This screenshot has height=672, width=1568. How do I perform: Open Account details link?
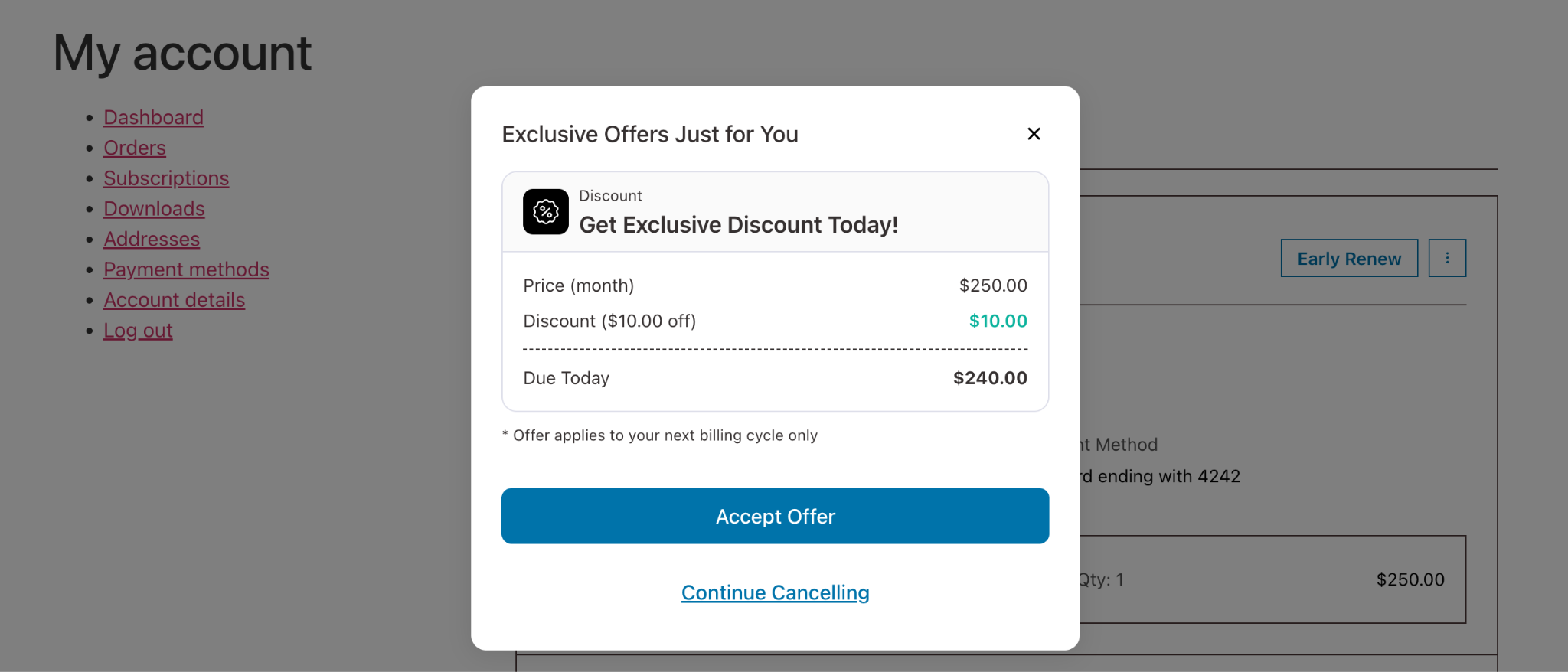(174, 300)
